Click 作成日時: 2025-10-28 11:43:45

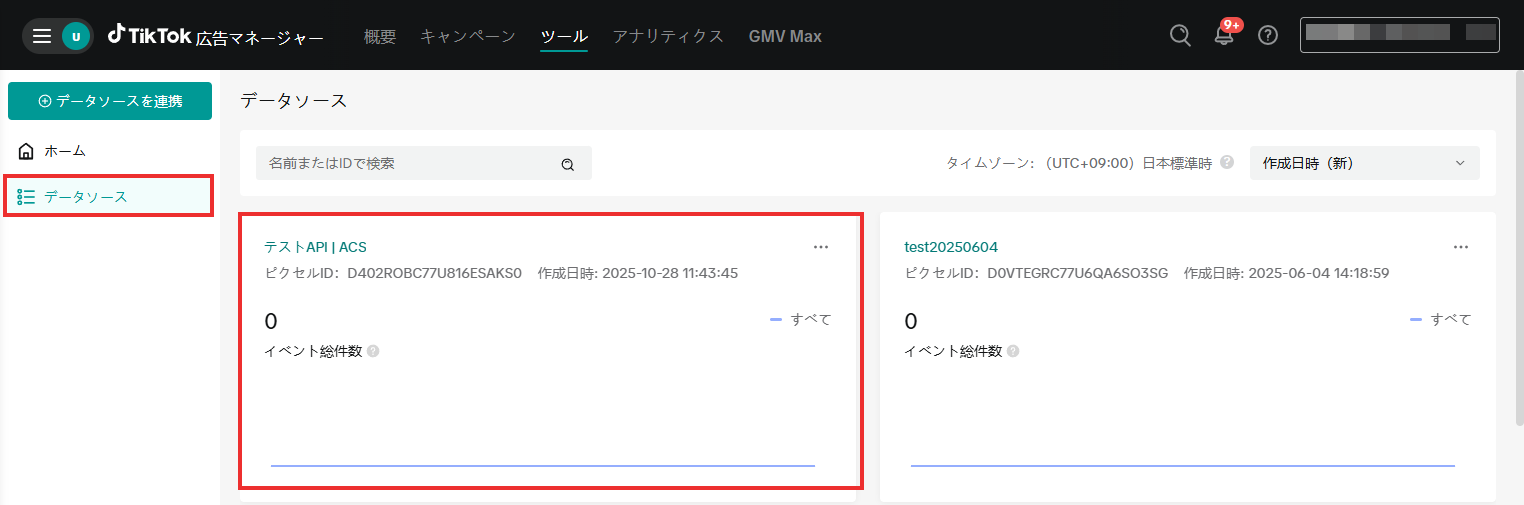click(x=638, y=273)
